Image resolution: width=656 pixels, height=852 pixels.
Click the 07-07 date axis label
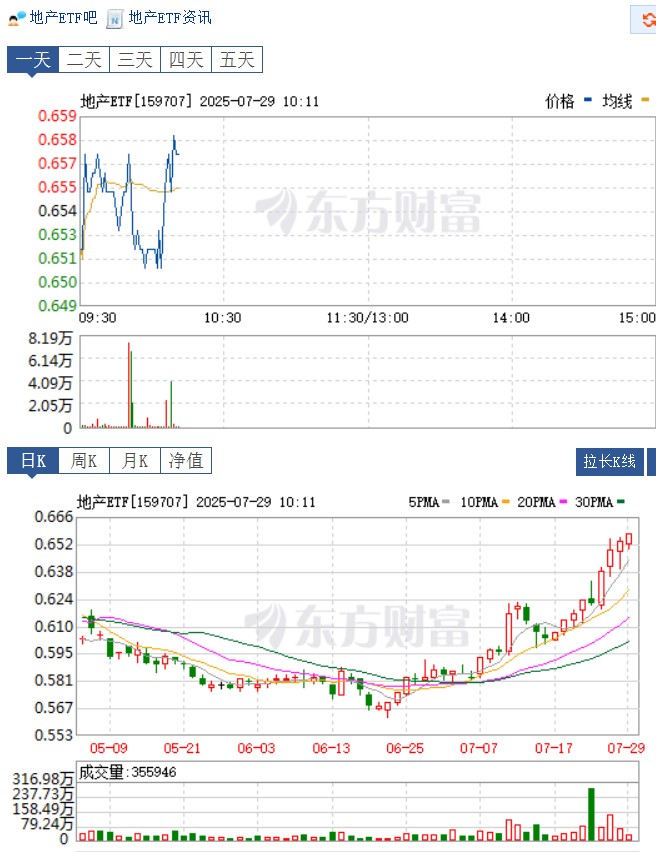pyautogui.click(x=479, y=748)
